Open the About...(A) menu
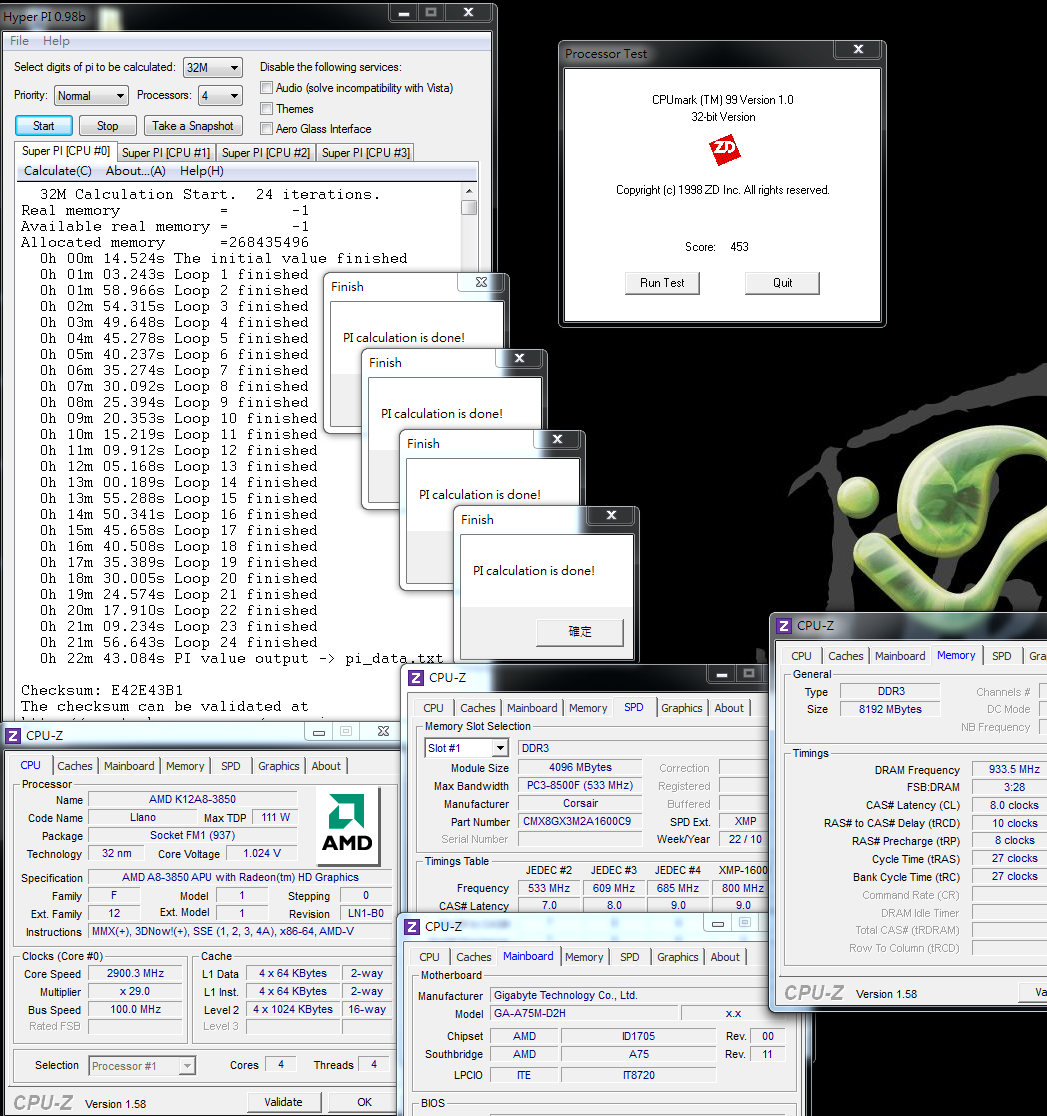The height and width of the screenshot is (1116, 1047). tap(135, 171)
